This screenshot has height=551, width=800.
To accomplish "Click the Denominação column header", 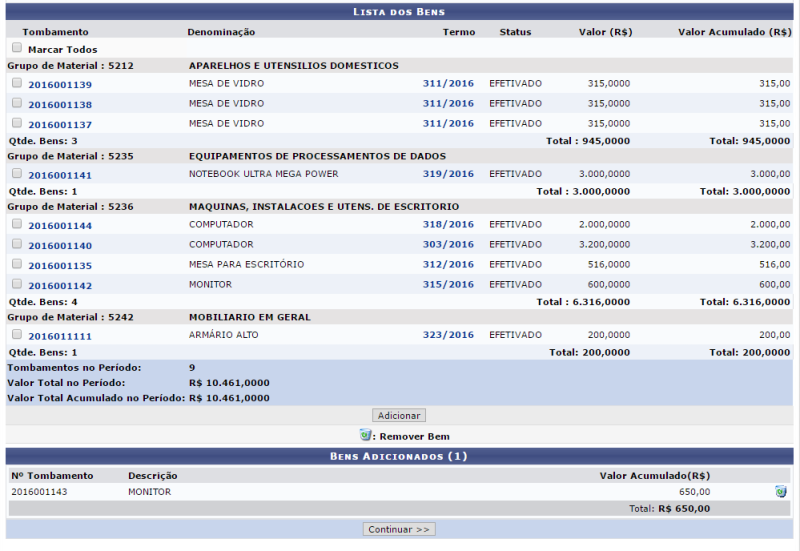I will pos(221,32).
